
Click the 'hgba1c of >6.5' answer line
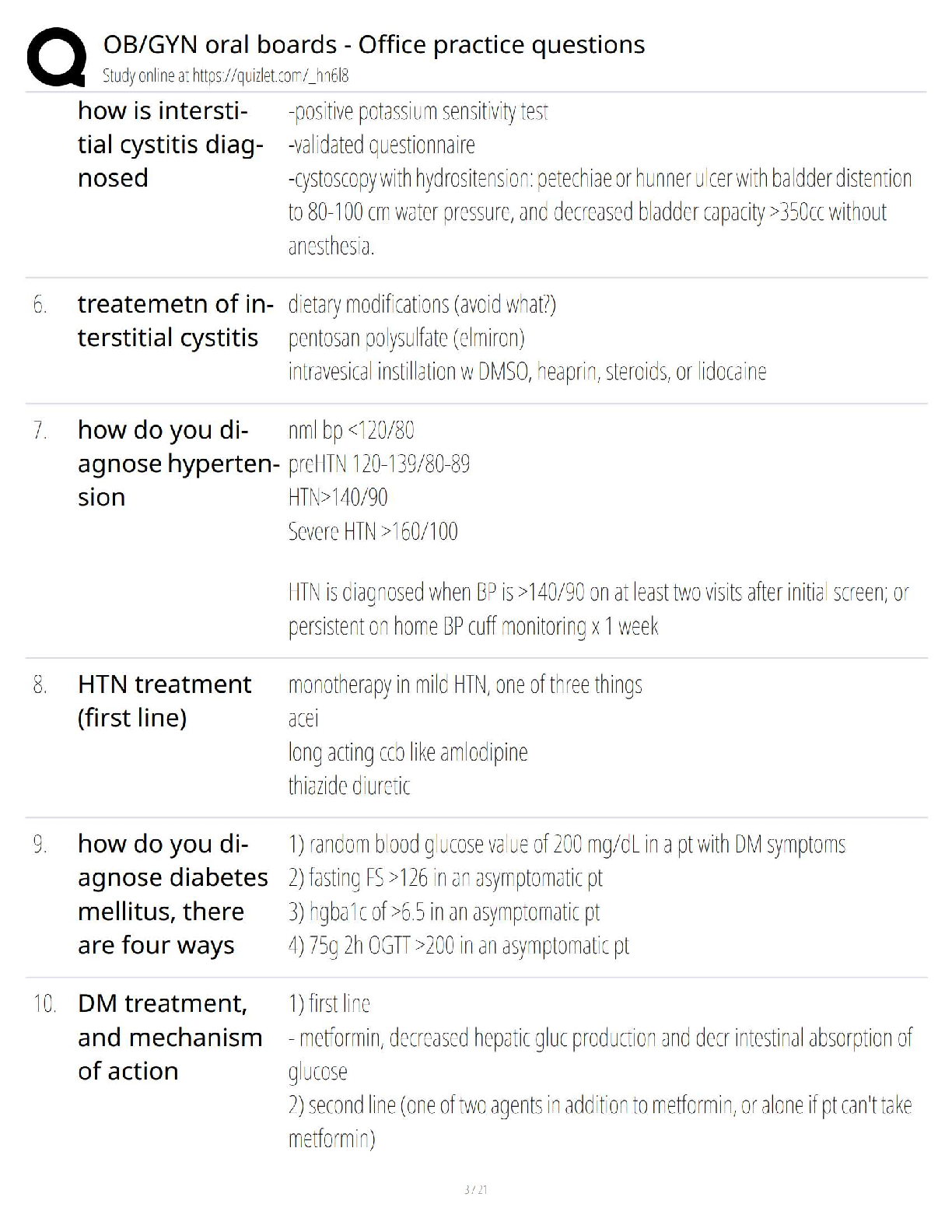(x=444, y=912)
